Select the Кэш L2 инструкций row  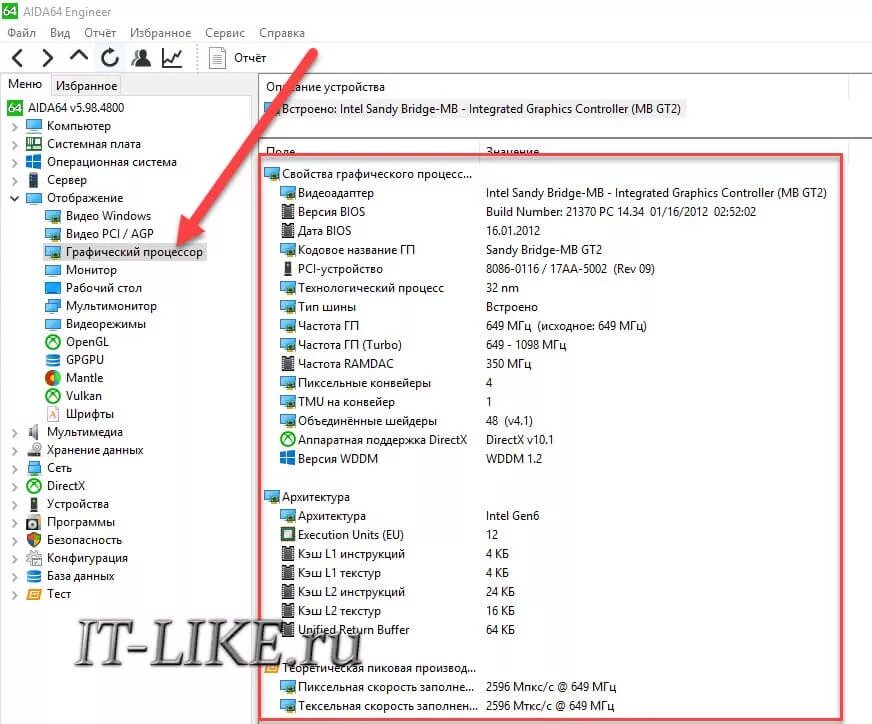point(397,592)
